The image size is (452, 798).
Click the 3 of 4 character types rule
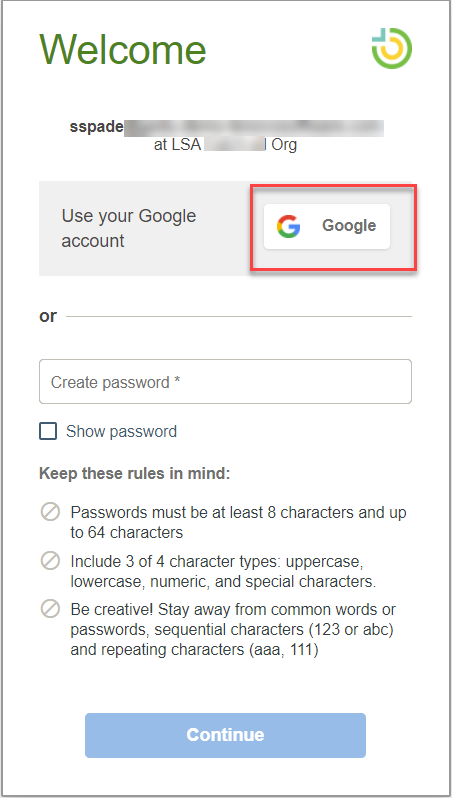[223, 572]
